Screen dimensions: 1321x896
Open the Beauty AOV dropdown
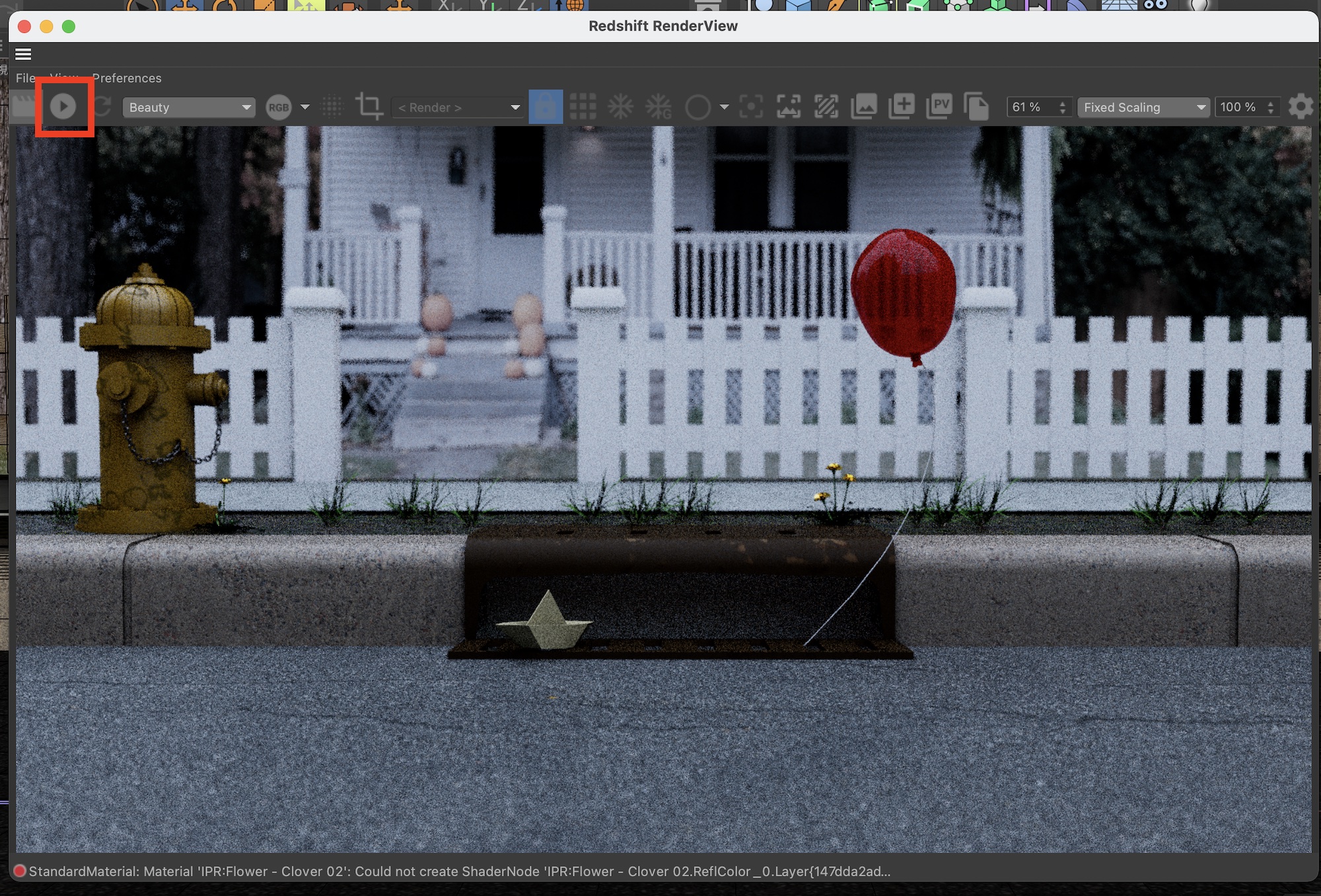[189, 107]
